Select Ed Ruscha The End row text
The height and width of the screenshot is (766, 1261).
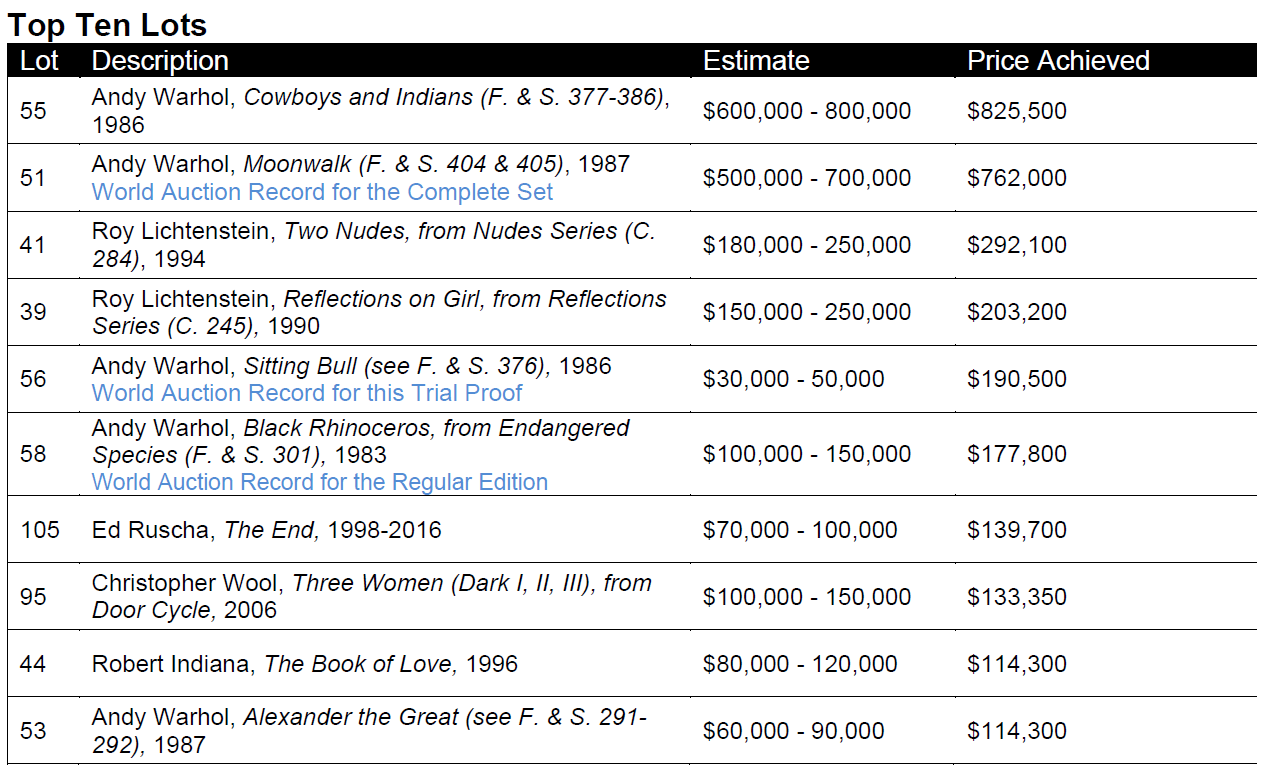pos(266,530)
